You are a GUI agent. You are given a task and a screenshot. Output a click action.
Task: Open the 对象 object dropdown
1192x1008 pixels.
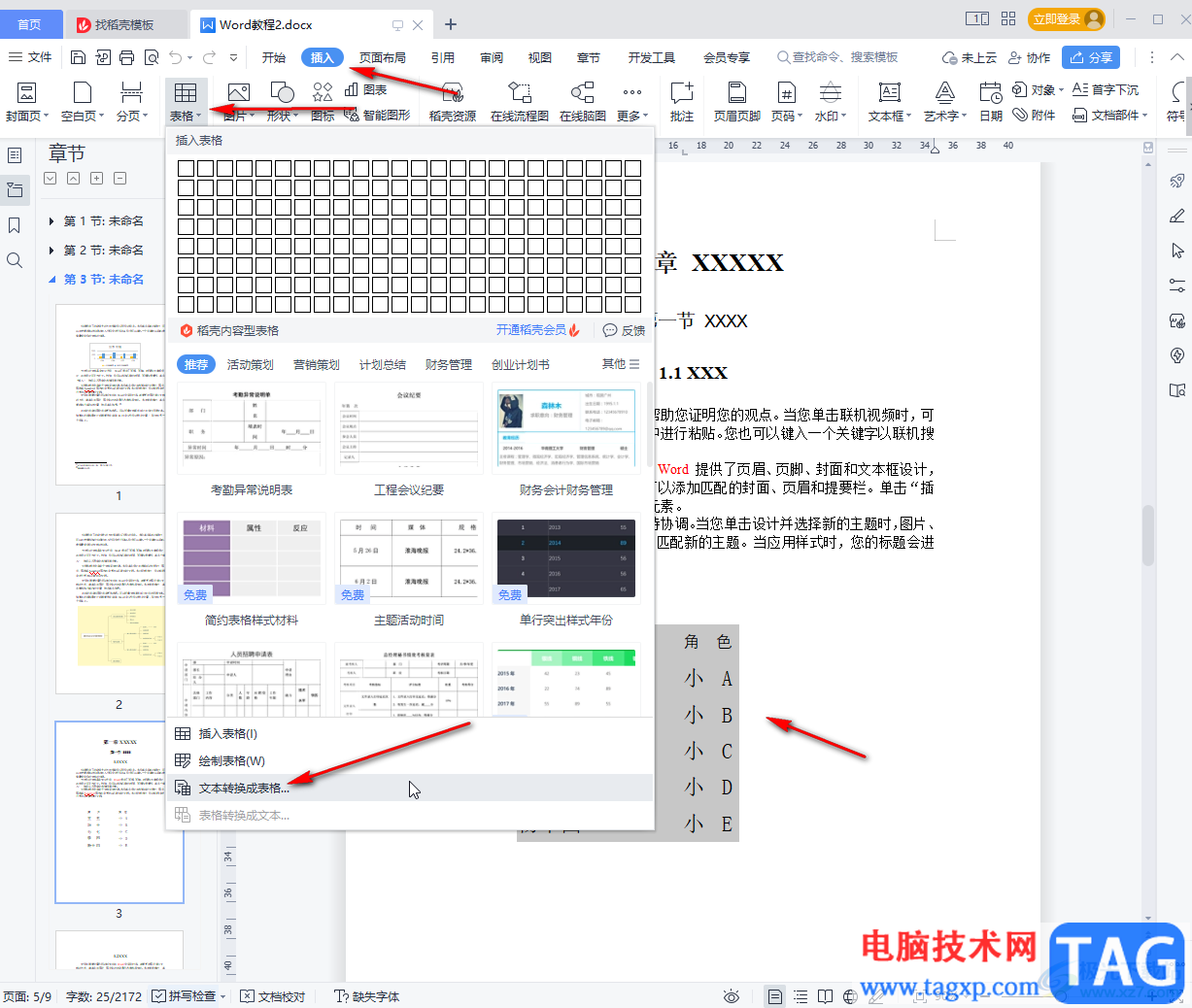(x=1039, y=89)
